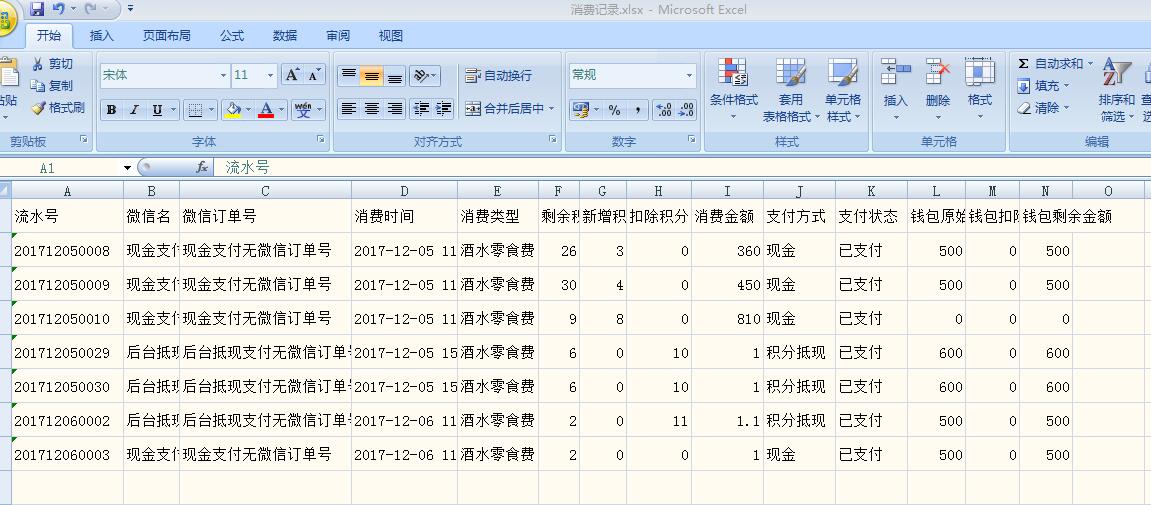Align text to top of cell
This screenshot has height=505, width=1151.
point(349,75)
